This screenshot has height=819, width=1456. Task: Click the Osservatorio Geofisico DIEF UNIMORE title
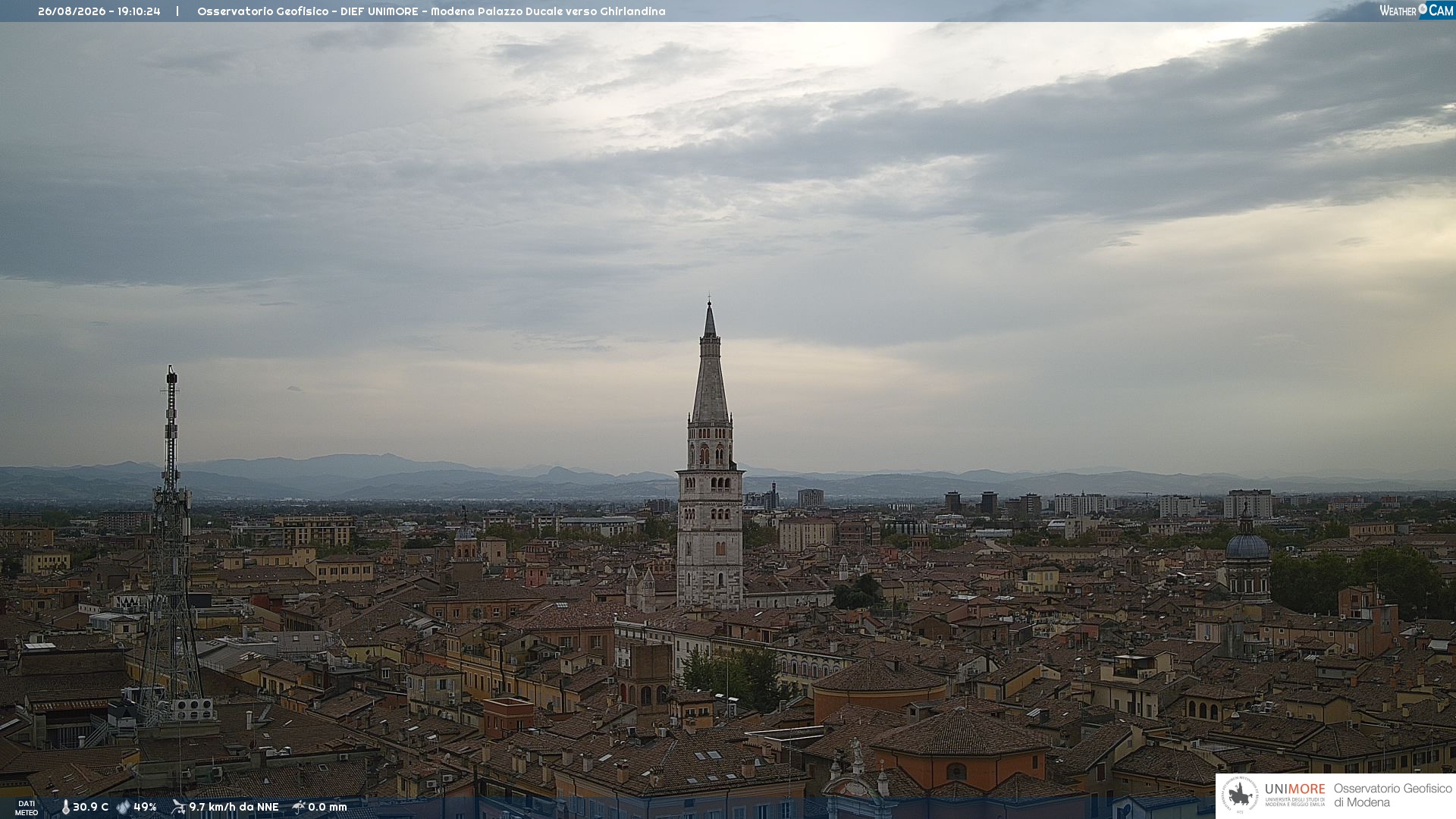(x=313, y=11)
